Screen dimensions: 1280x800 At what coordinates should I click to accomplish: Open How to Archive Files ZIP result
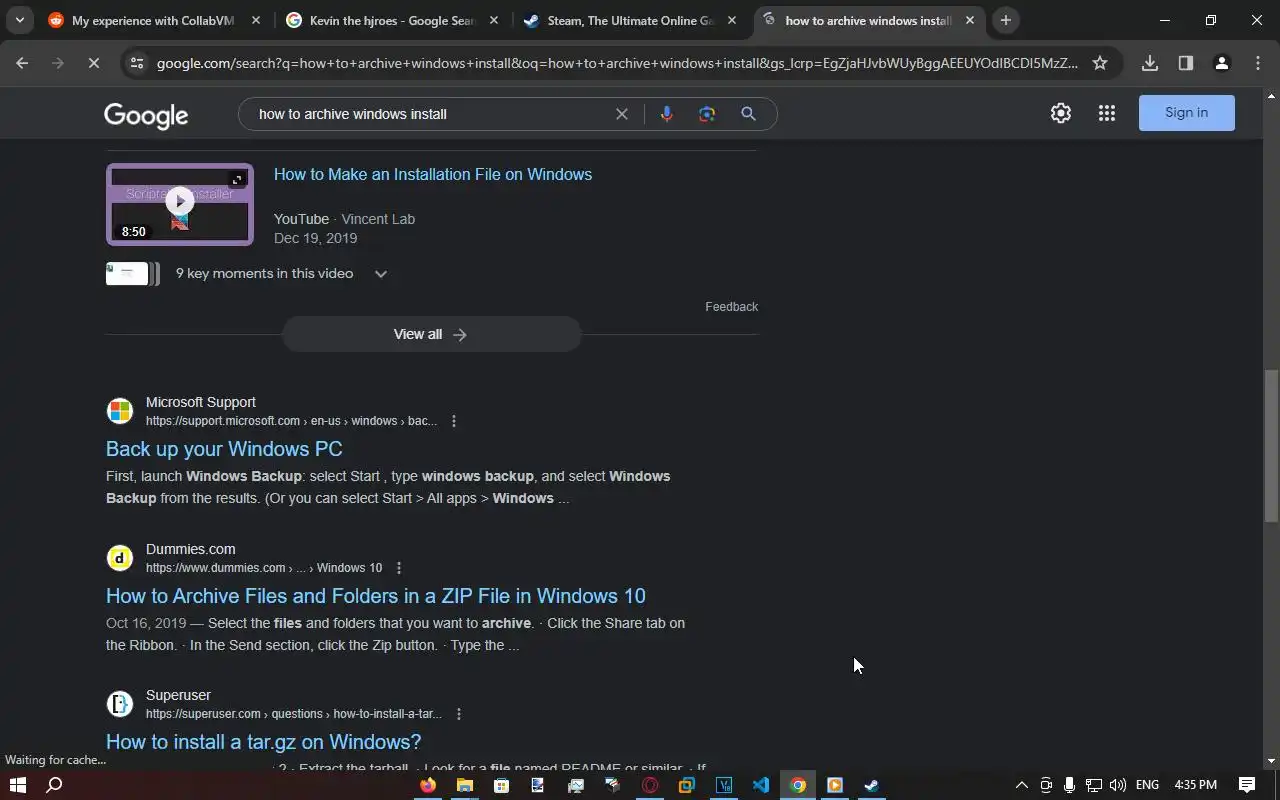pyautogui.click(x=376, y=596)
